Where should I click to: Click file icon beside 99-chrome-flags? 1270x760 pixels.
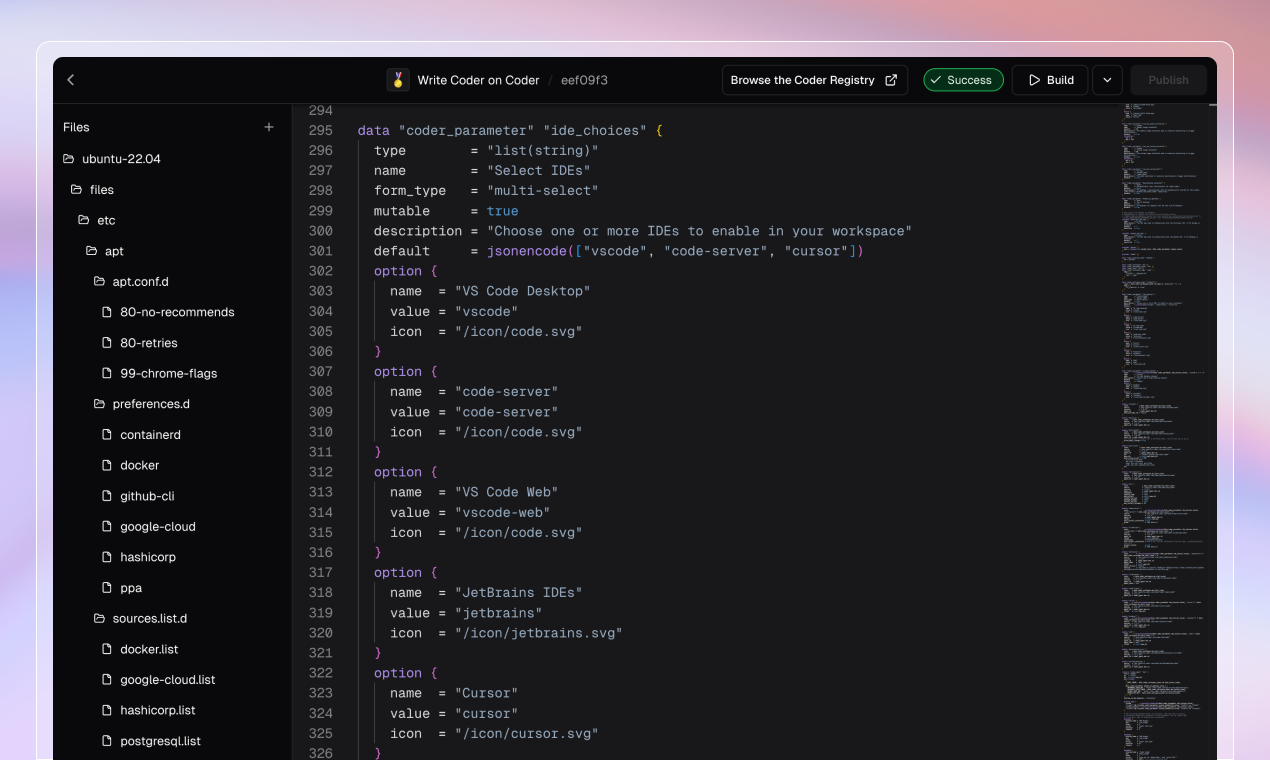108,373
